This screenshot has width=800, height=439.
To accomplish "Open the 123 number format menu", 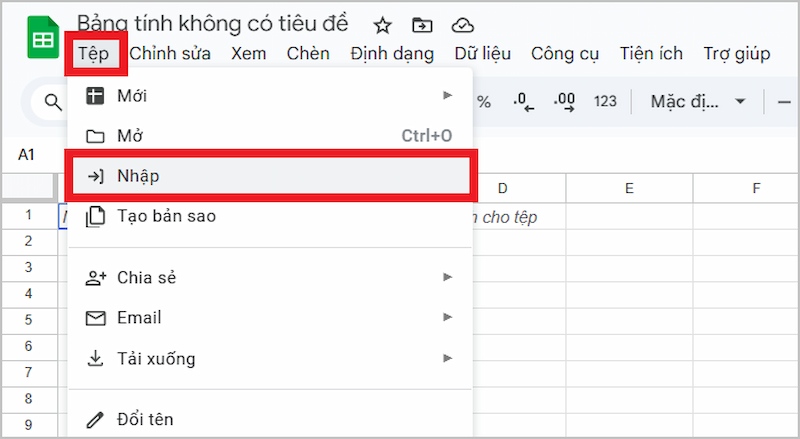I will click(605, 102).
